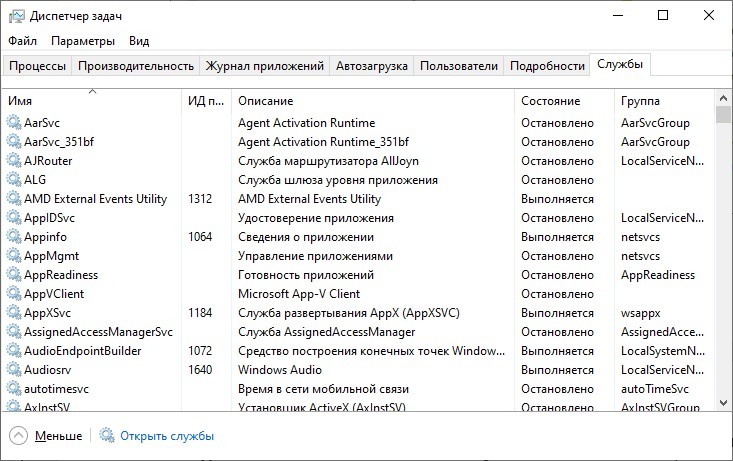
Task: Sort by the Группа column header
Action: coord(664,101)
